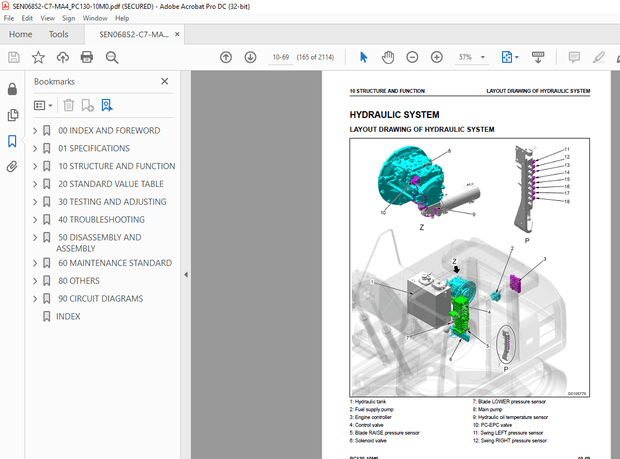Viewport: 620px width, 459px height.
Task: Jump to 80 OTHERS bookmark text
Action: pos(79,281)
